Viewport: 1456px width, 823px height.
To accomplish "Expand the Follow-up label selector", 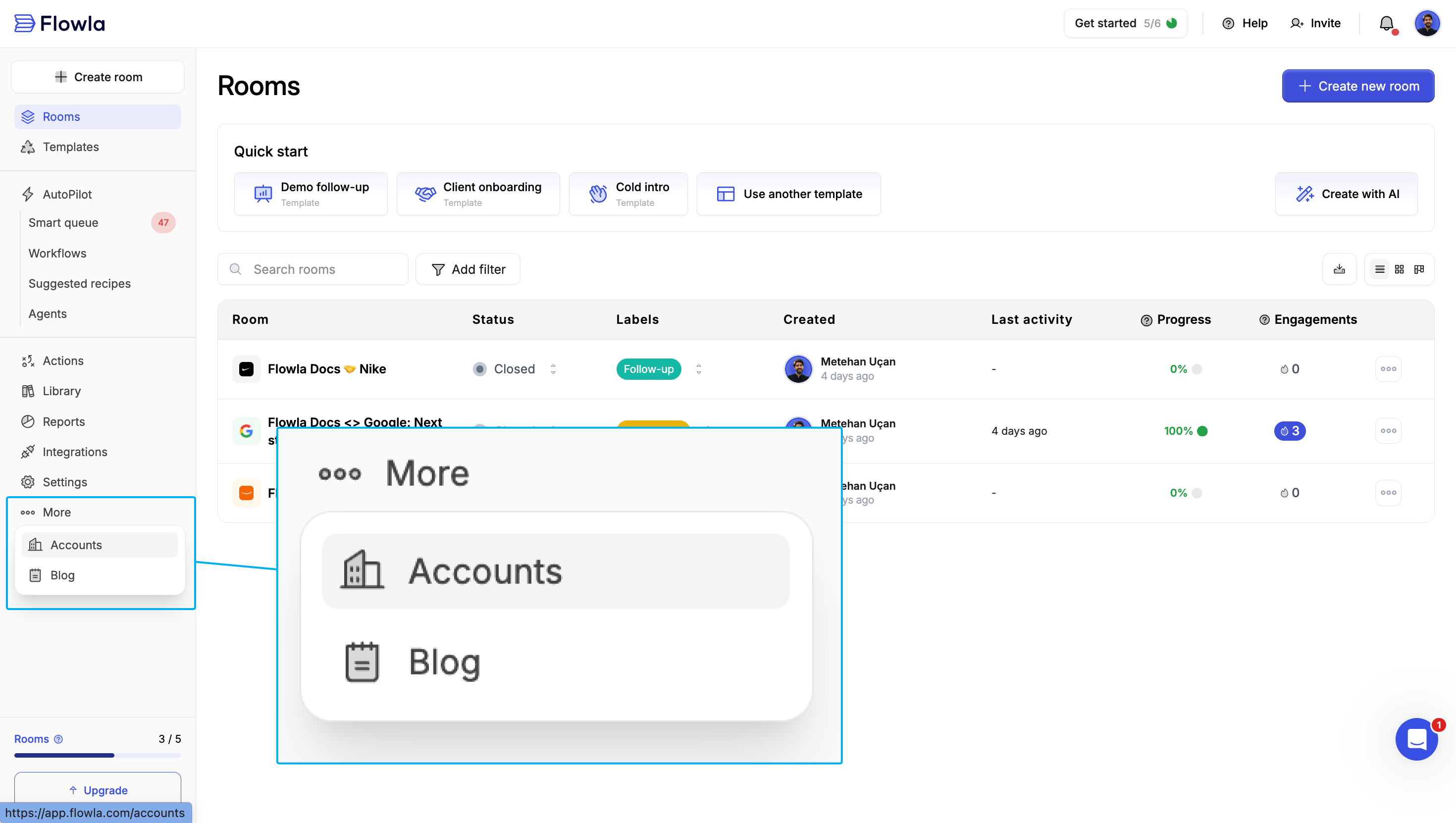I will pos(699,369).
